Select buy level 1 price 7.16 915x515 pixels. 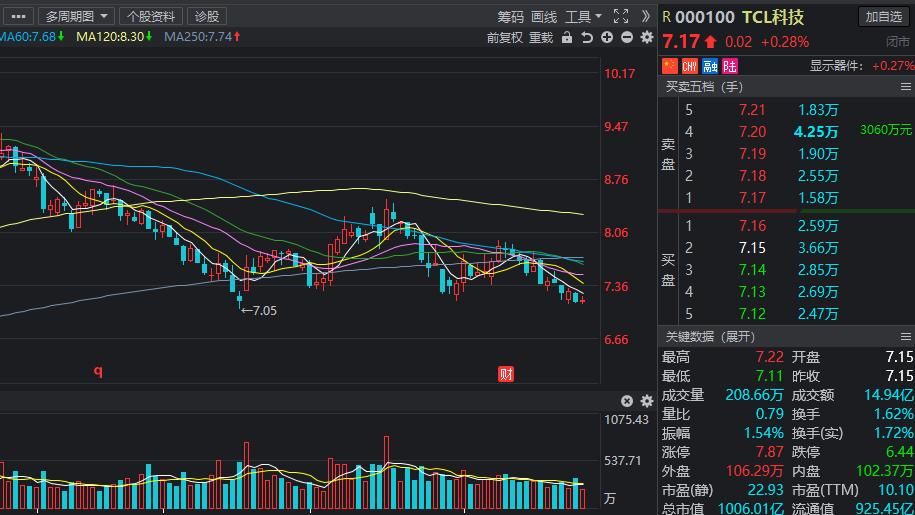(x=752, y=226)
